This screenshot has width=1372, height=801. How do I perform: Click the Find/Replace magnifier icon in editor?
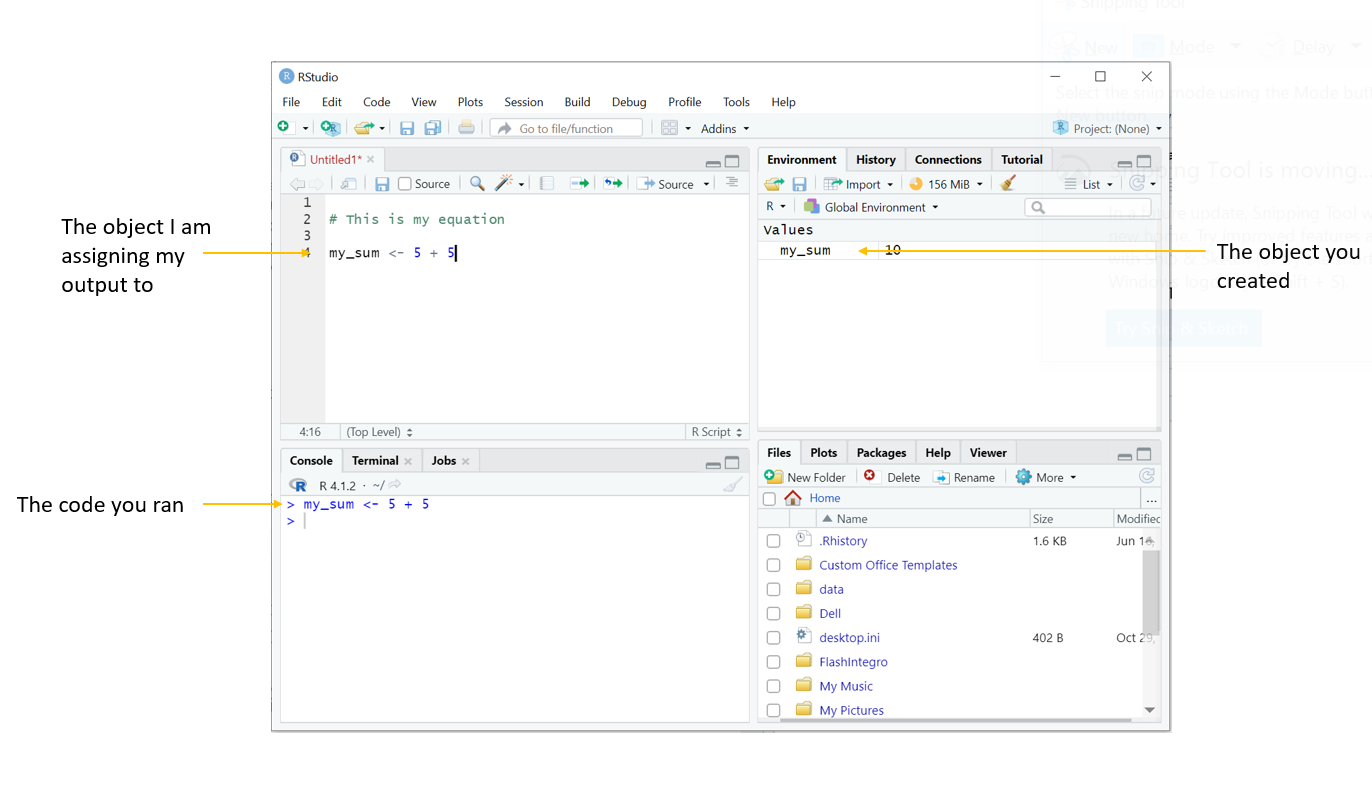click(x=477, y=184)
